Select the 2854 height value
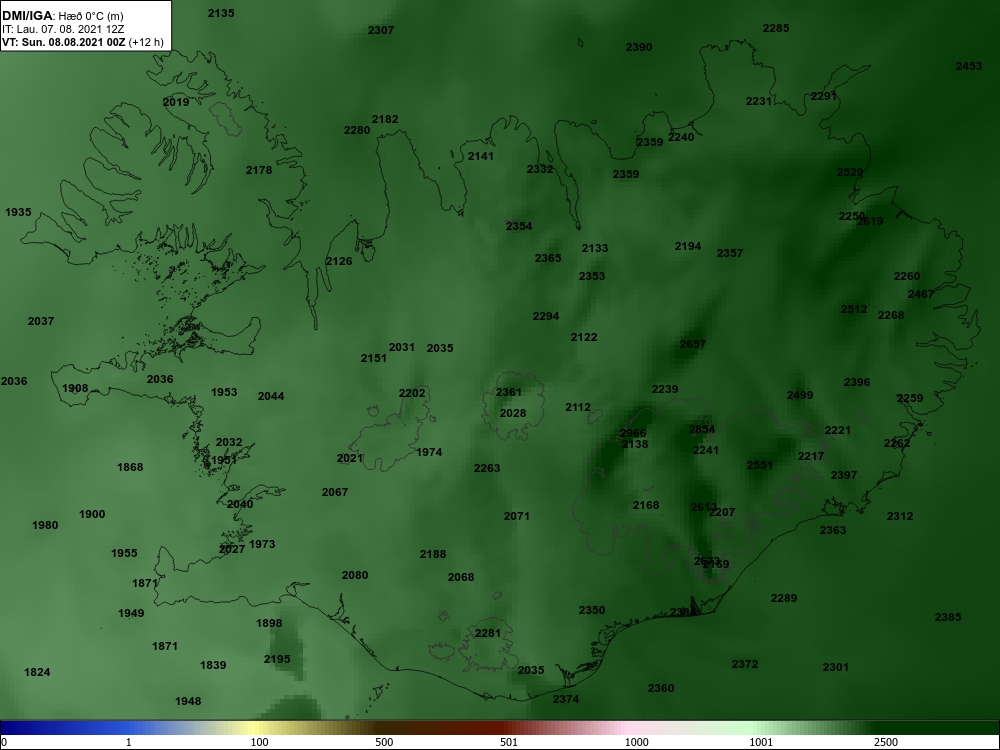1000x750 pixels. pos(702,430)
